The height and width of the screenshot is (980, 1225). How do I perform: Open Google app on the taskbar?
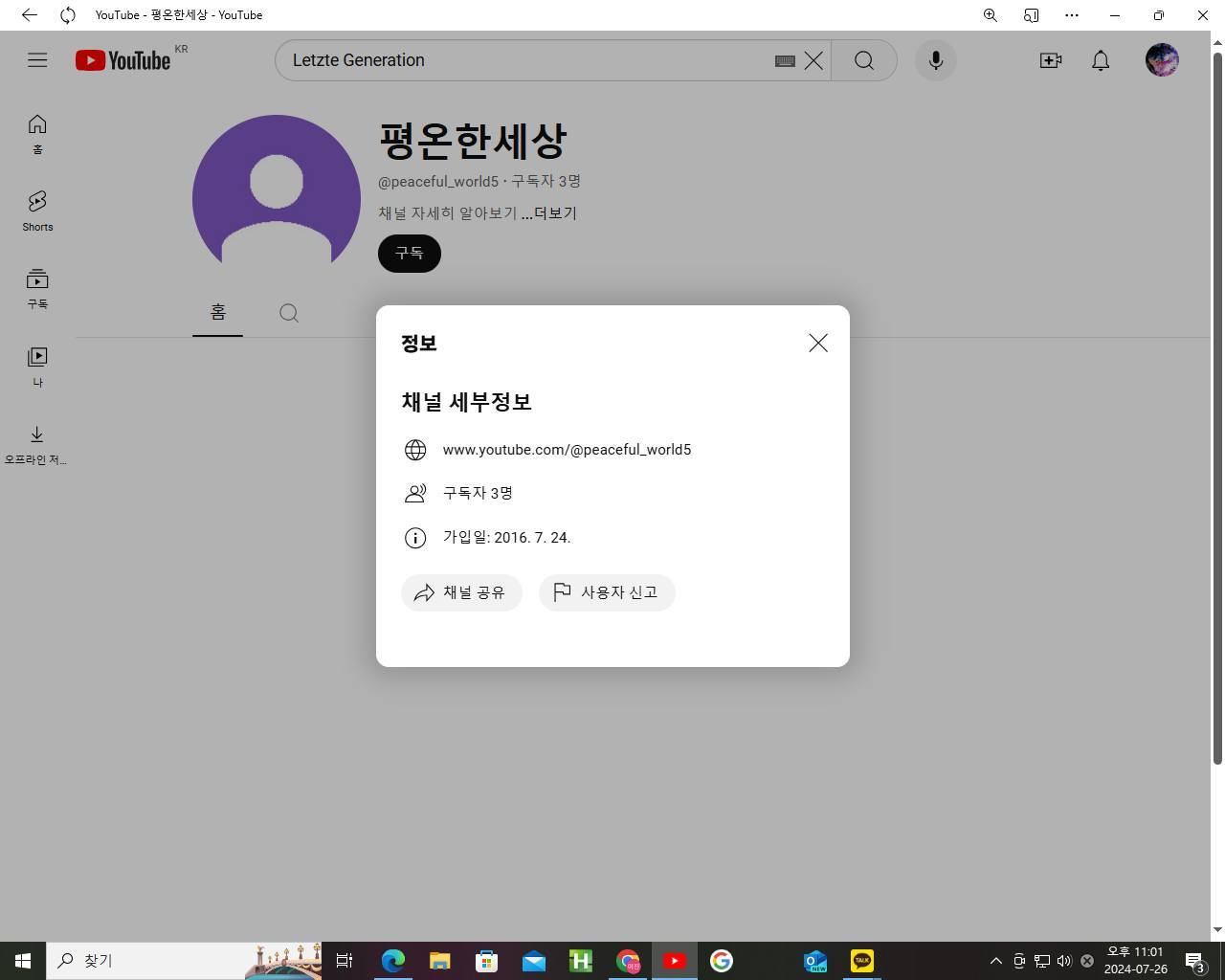click(722, 961)
